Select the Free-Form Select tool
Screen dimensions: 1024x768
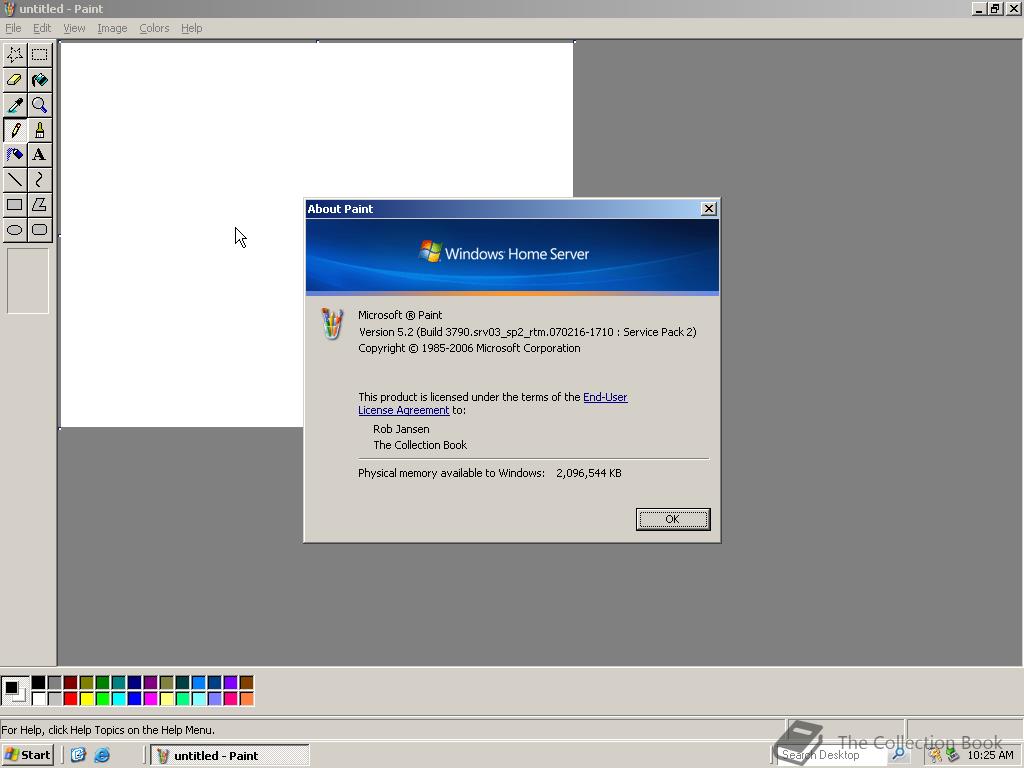click(15, 55)
